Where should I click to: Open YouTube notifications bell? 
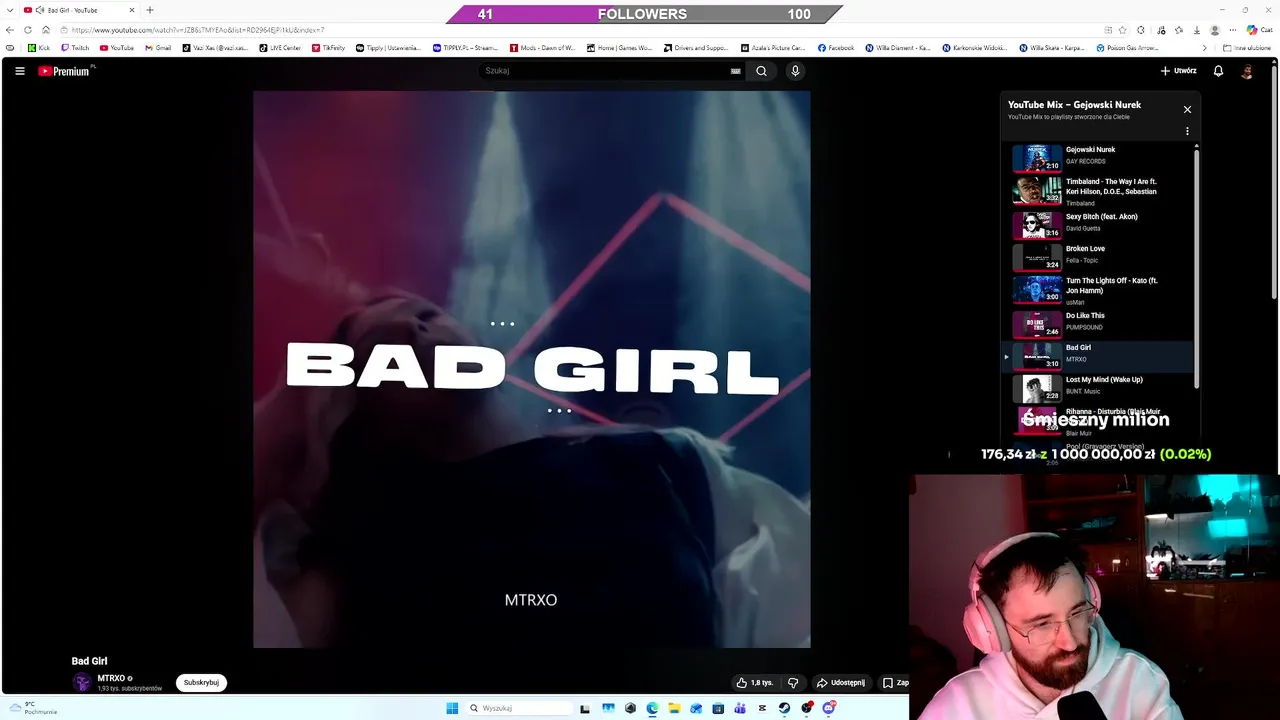tap(1218, 71)
